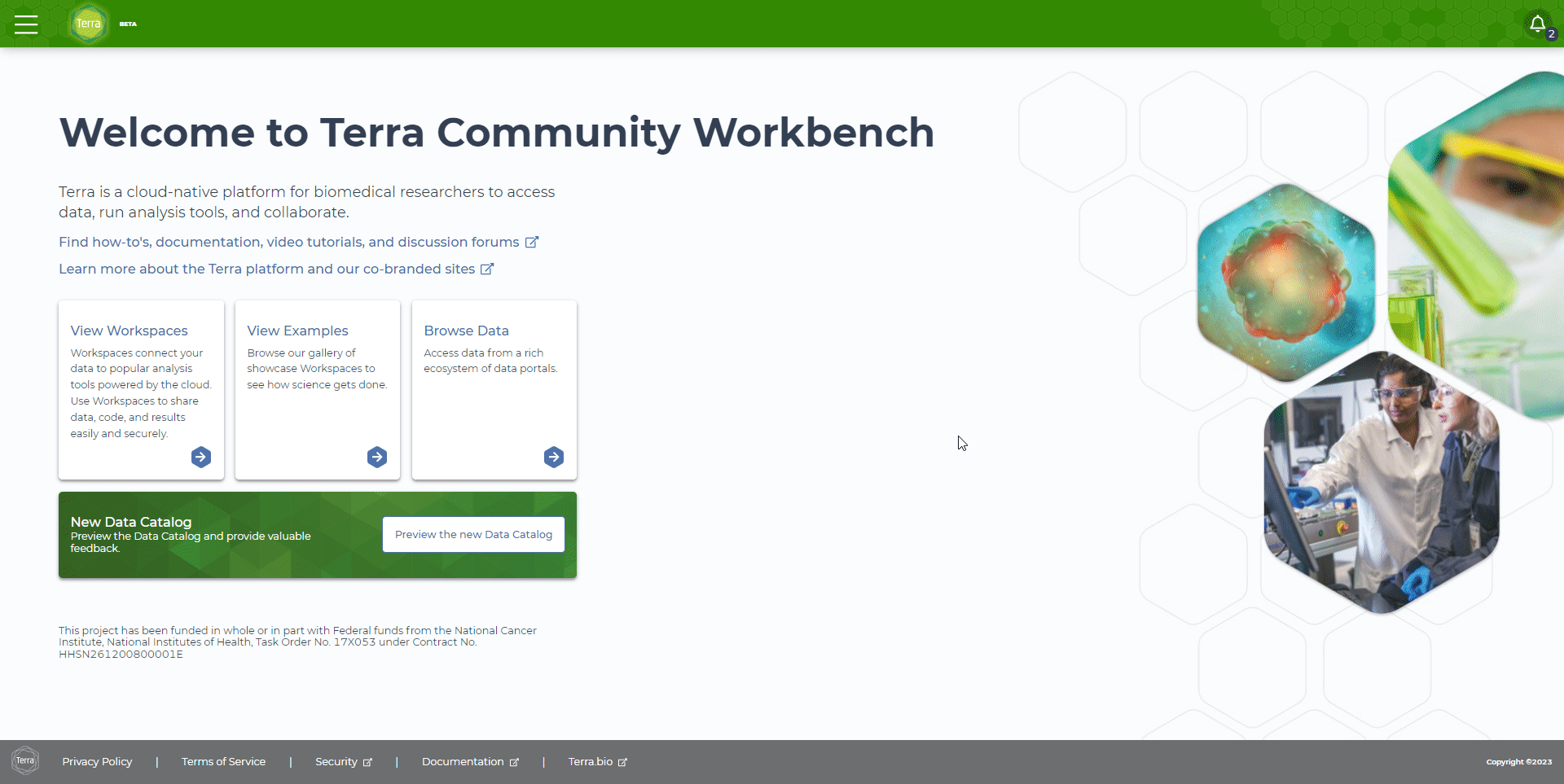This screenshot has height=784, width=1564.
Task: Click the arrow icon on Browse Data card
Action: tap(554, 457)
